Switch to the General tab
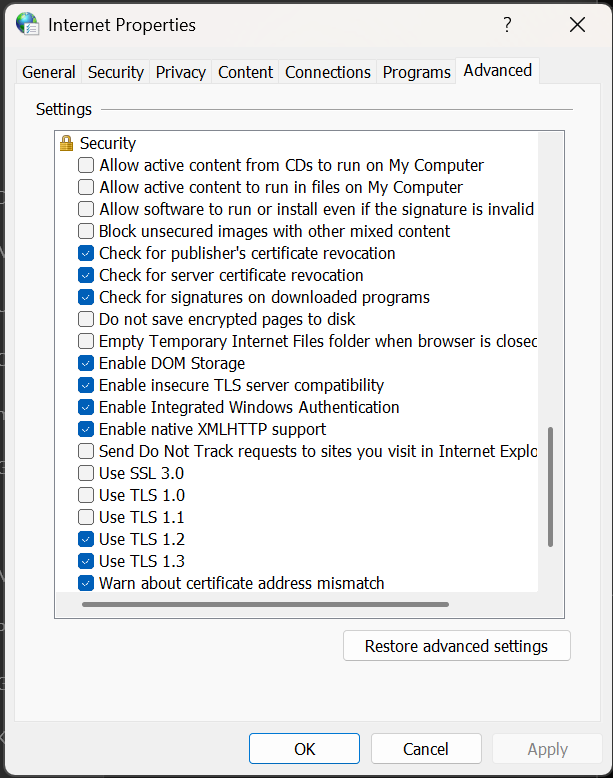The image size is (613, 778). point(48,72)
